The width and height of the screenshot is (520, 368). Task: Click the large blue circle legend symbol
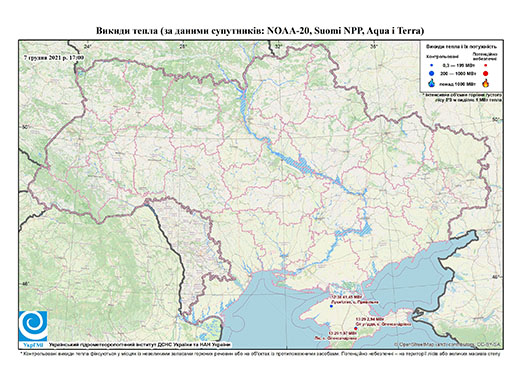click(431, 73)
